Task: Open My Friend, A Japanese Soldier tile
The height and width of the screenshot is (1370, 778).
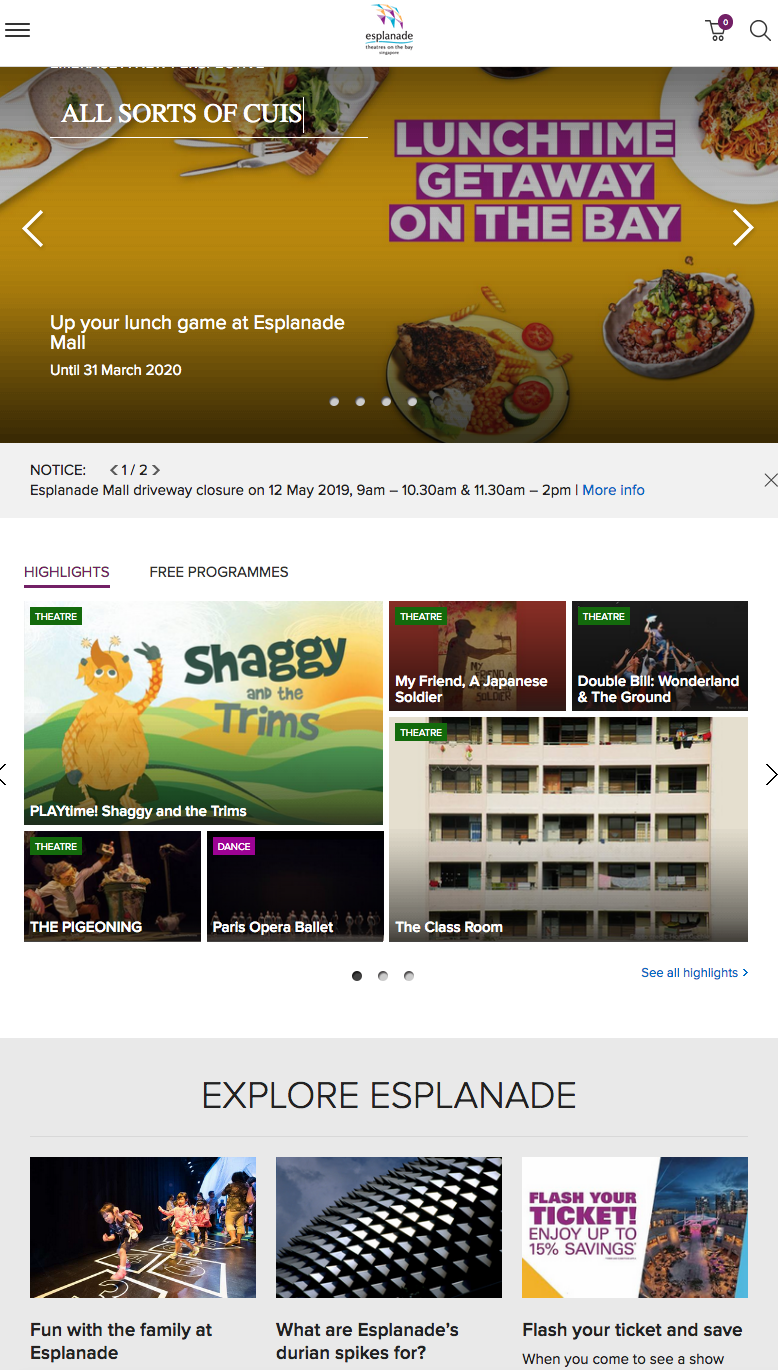Action: pos(477,656)
